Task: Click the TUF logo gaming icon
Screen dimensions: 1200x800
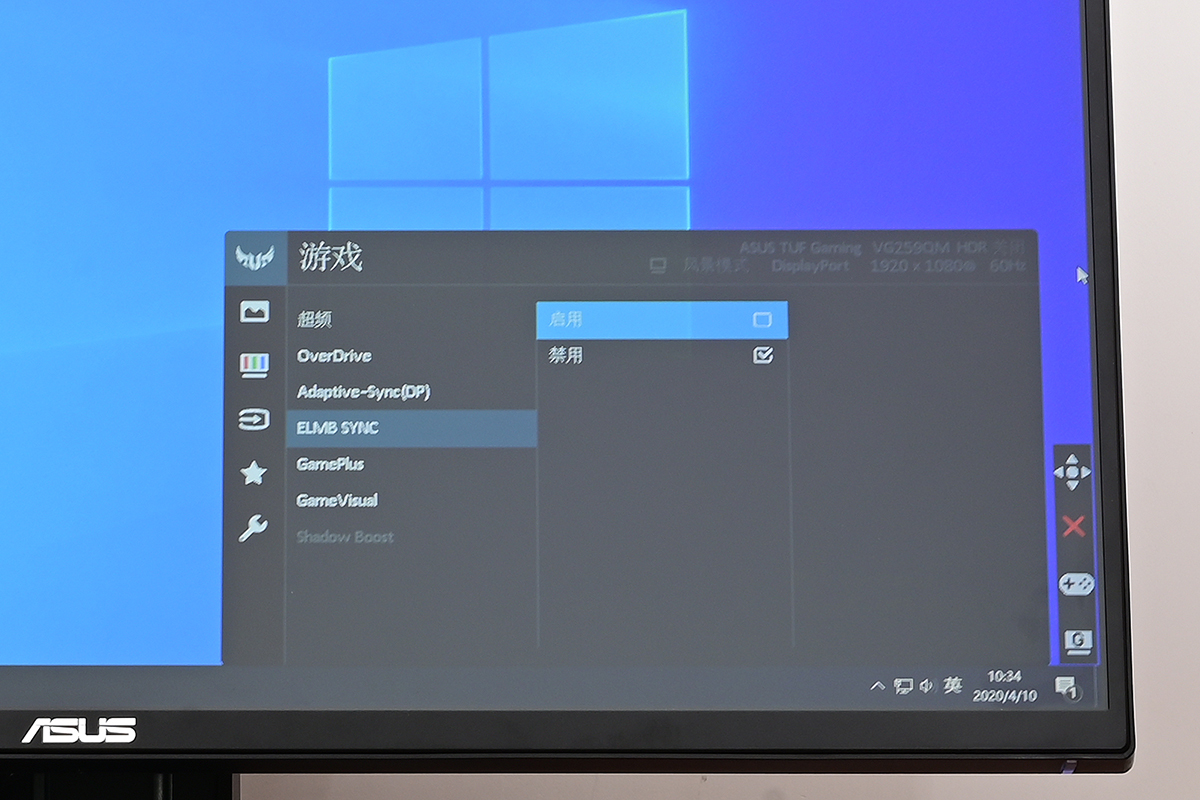Action: pyautogui.click(x=254, y=258)
